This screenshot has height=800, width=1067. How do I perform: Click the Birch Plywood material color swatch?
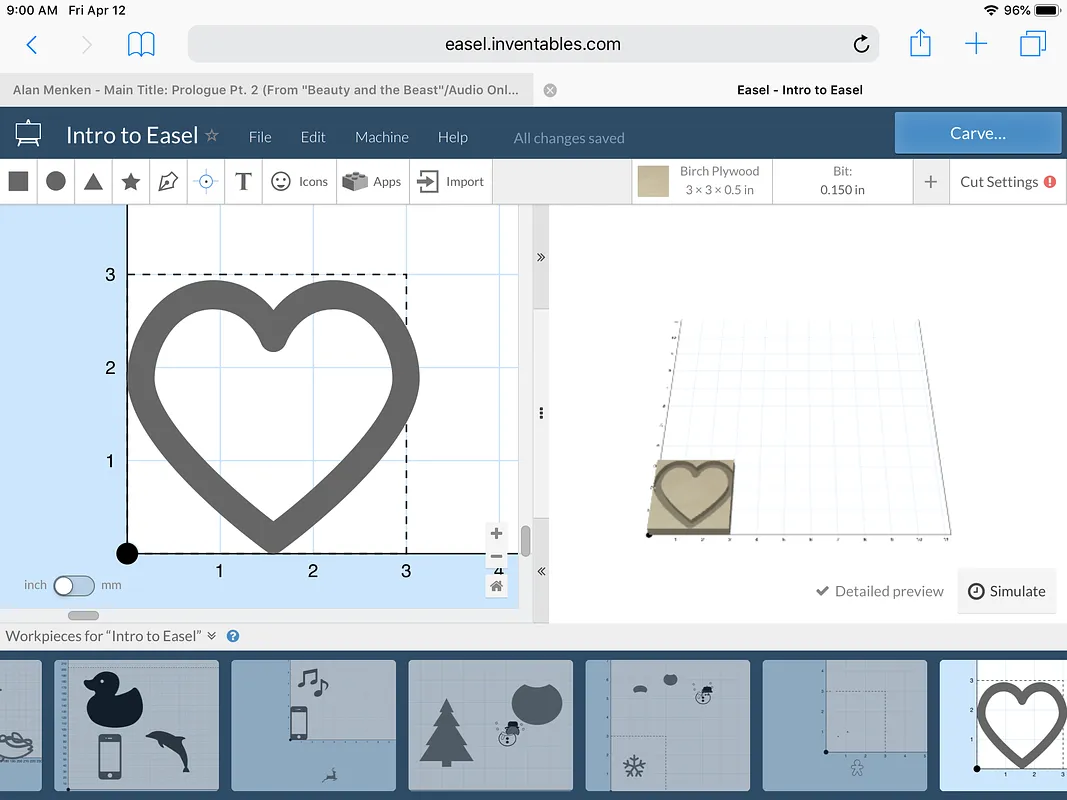coord(654,181)
